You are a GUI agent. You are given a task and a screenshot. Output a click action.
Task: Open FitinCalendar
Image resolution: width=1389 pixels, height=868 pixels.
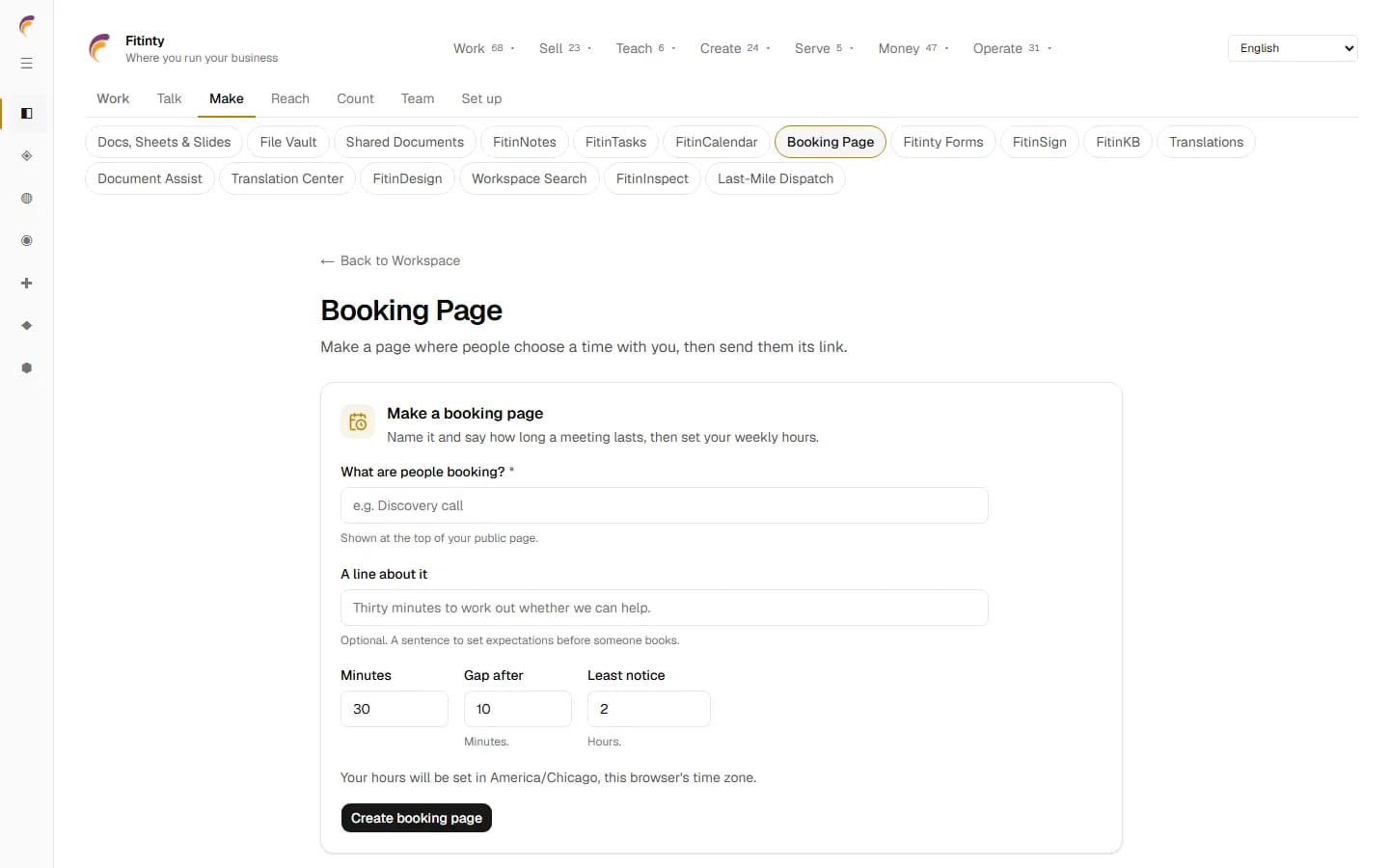pyautogui.click(x=717, y=142)
